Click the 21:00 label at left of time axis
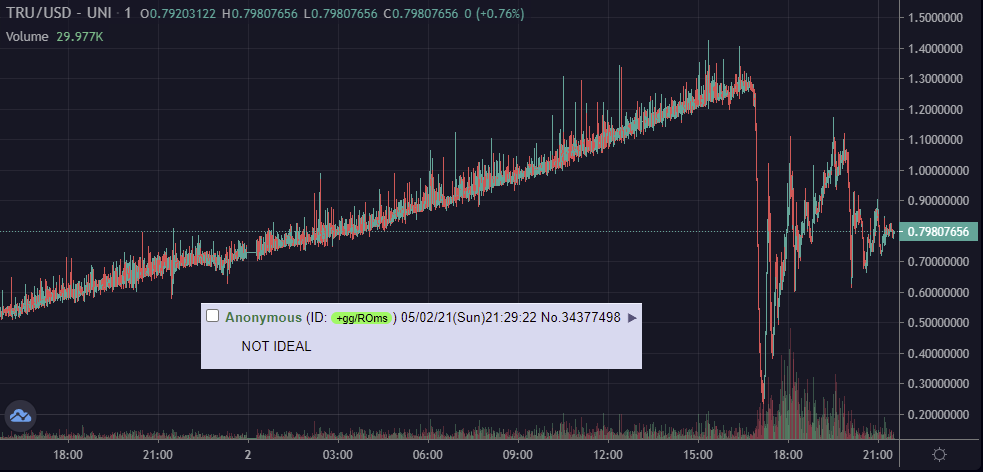 [158, 454]
